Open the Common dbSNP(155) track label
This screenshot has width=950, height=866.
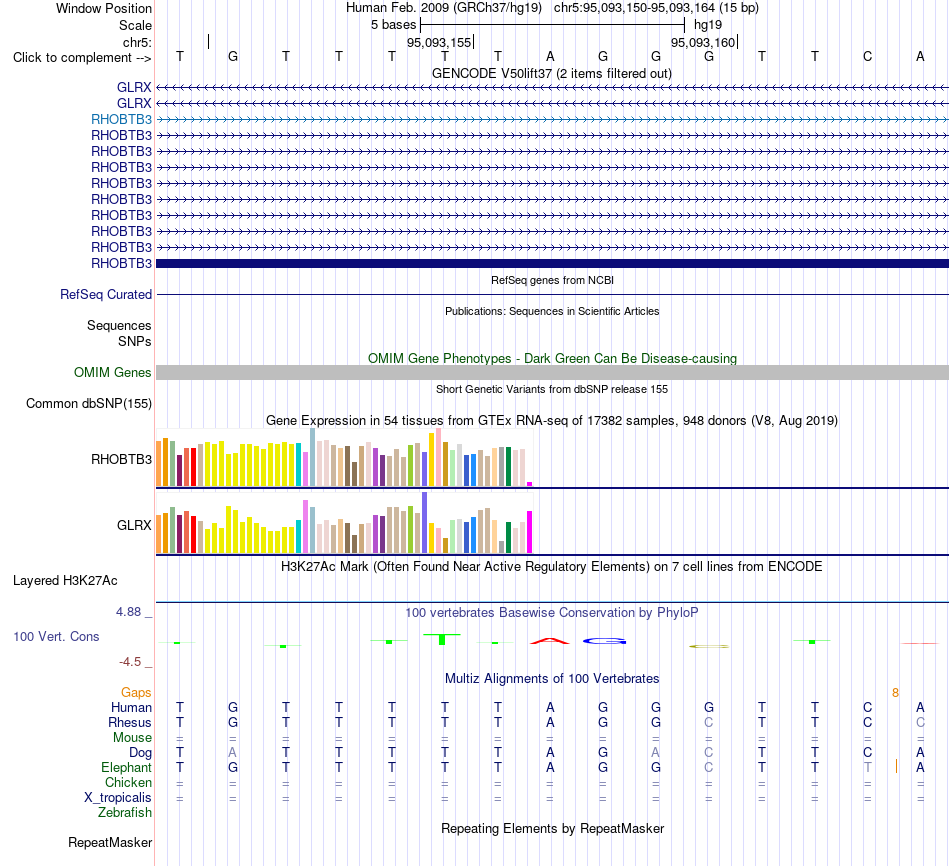coord(88,404)
